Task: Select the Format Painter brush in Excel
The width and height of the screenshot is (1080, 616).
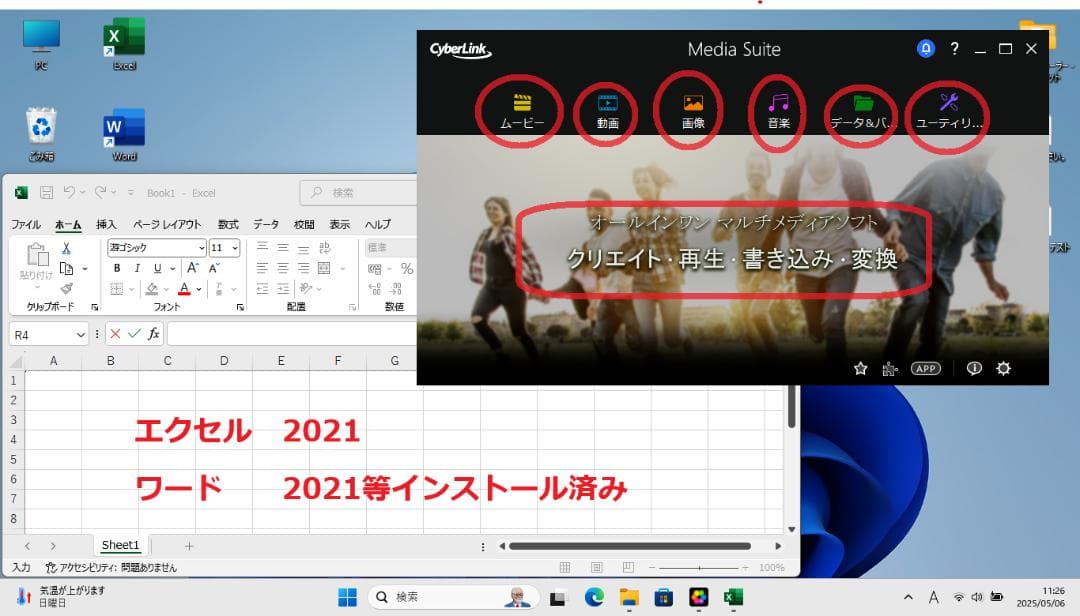Action: [67, 289]
